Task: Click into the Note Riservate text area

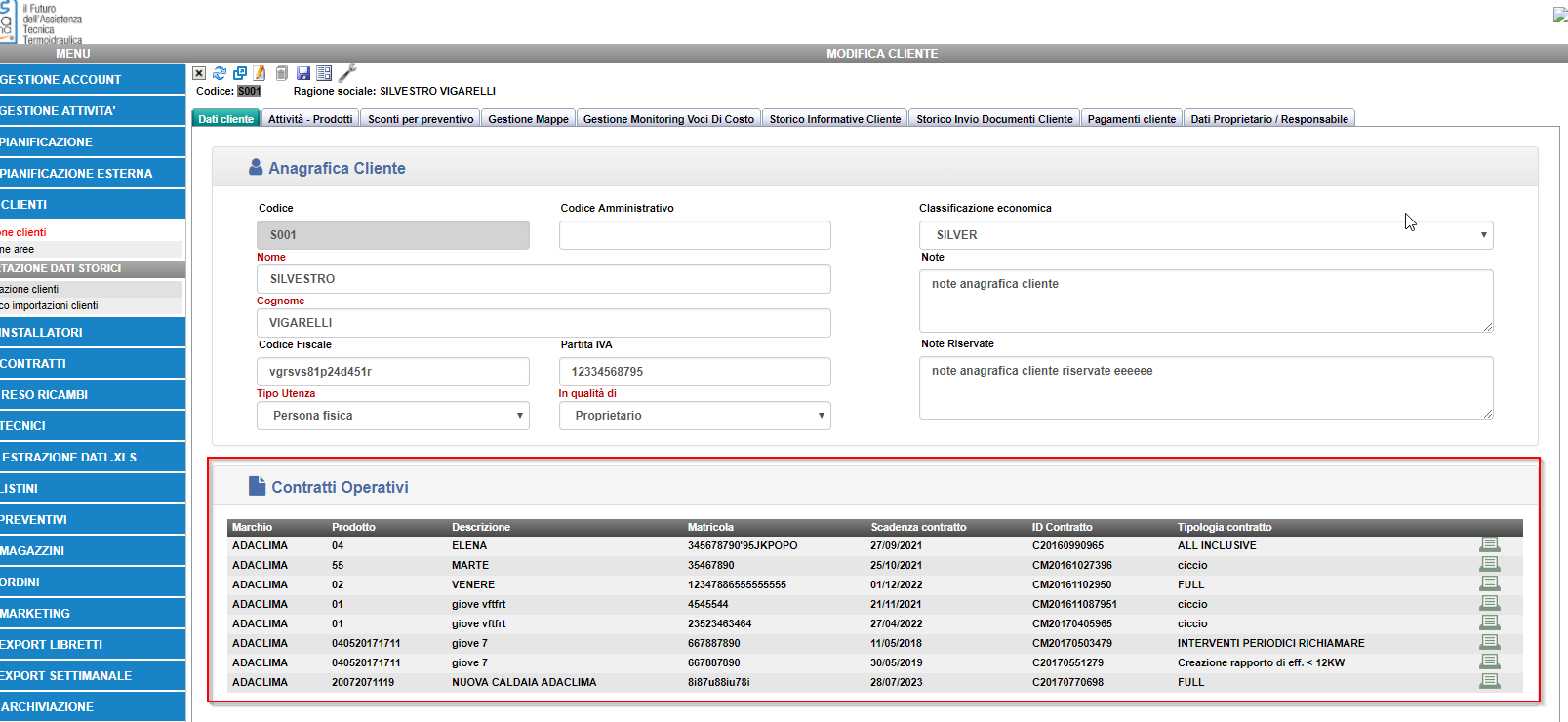Action: (1206, 387)
